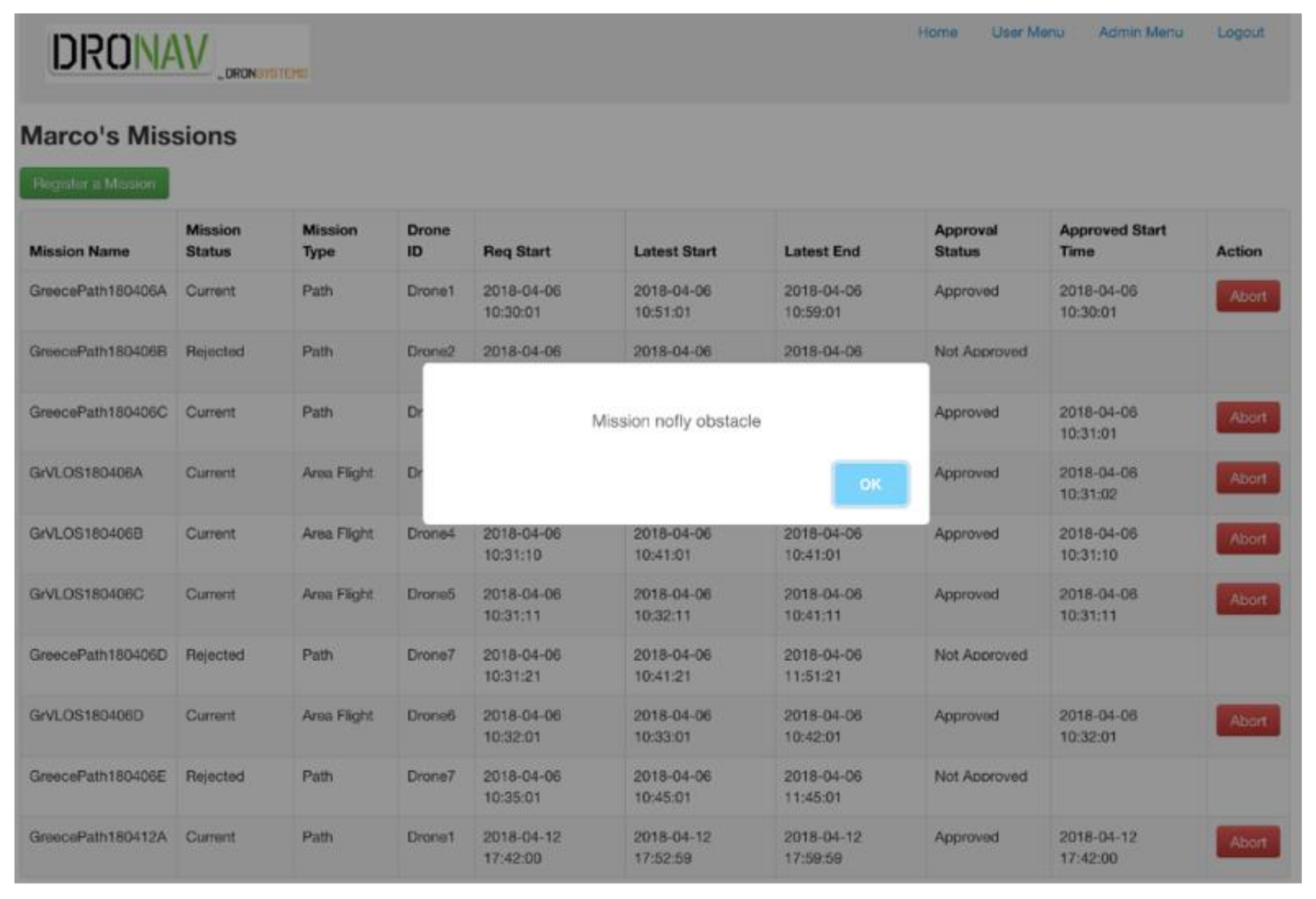Open the Home link

pos(937,32)
